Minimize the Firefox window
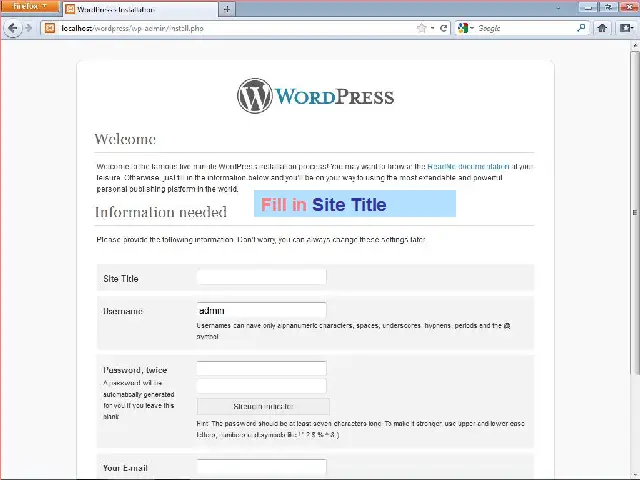 pyautogui.click(x=588, y=7)
